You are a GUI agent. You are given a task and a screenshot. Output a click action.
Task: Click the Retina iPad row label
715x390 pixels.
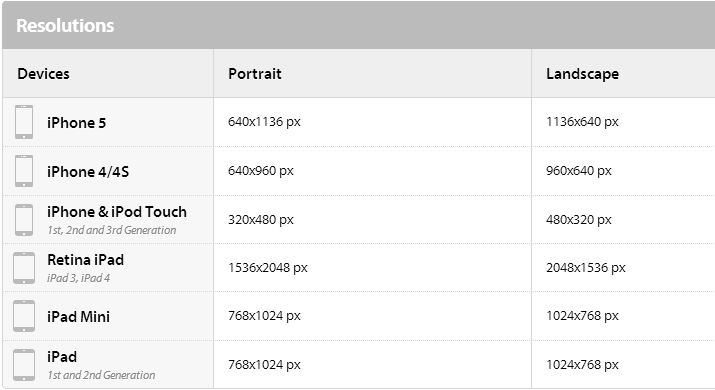[85, 260]
